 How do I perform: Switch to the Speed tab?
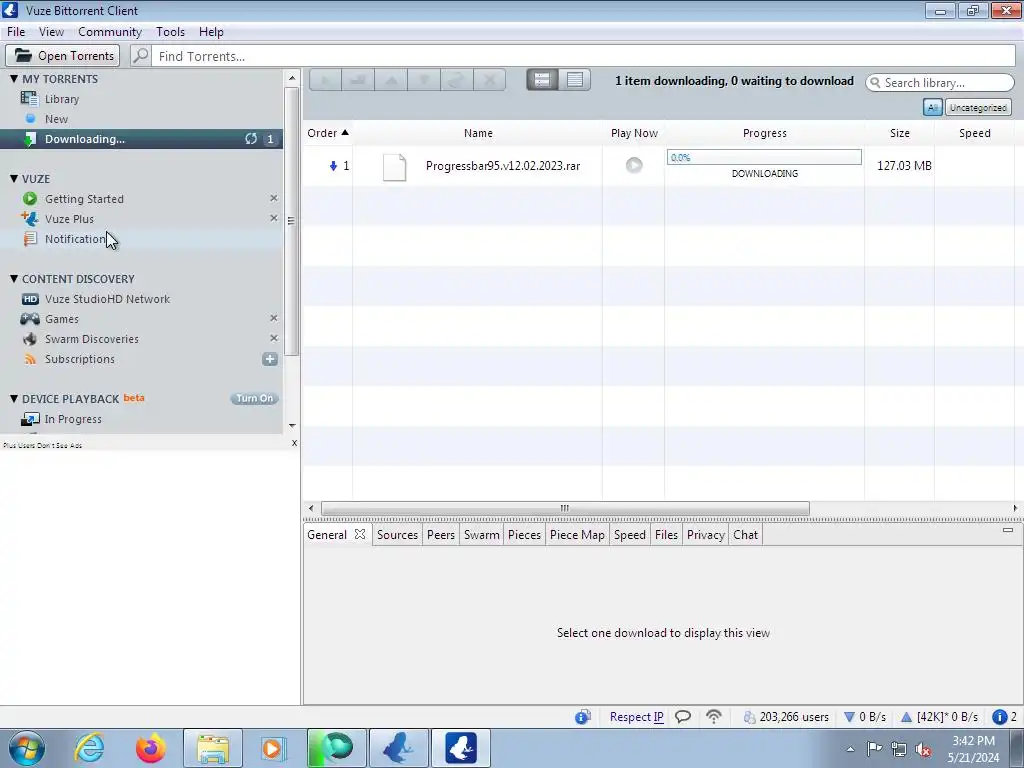coord(630,535)
